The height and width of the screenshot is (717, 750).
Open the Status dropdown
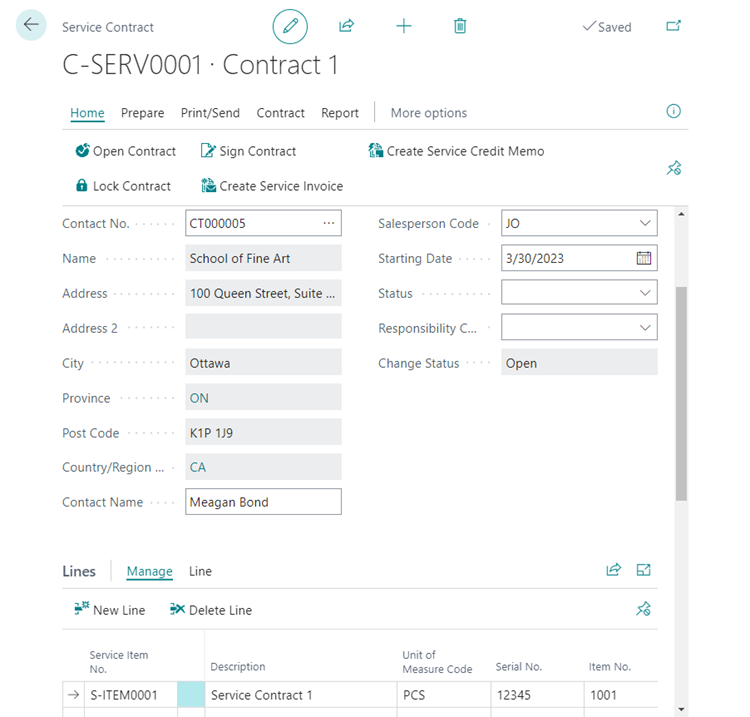point(644,293)
